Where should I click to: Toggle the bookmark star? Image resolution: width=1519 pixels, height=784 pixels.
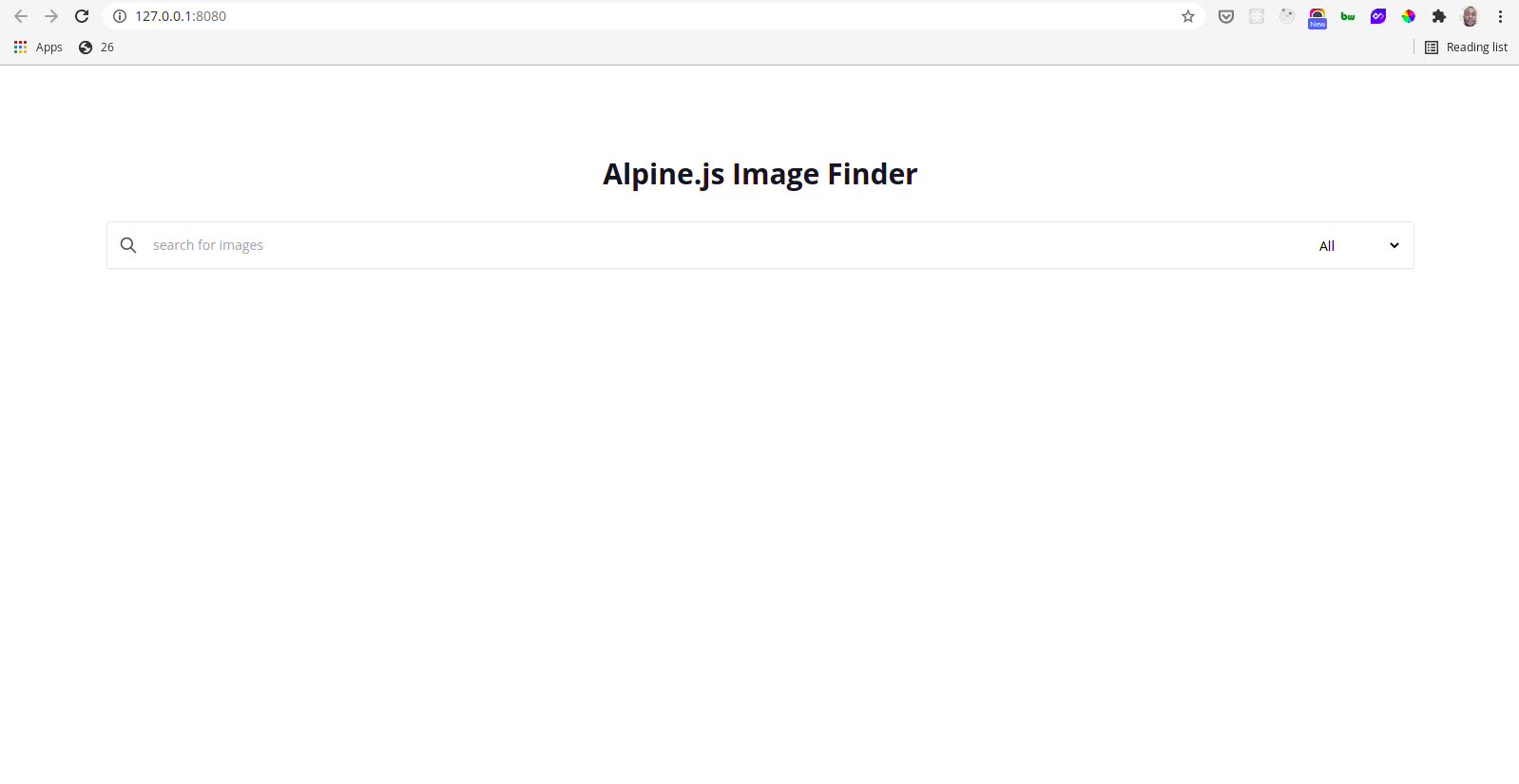pos(1188,16)
